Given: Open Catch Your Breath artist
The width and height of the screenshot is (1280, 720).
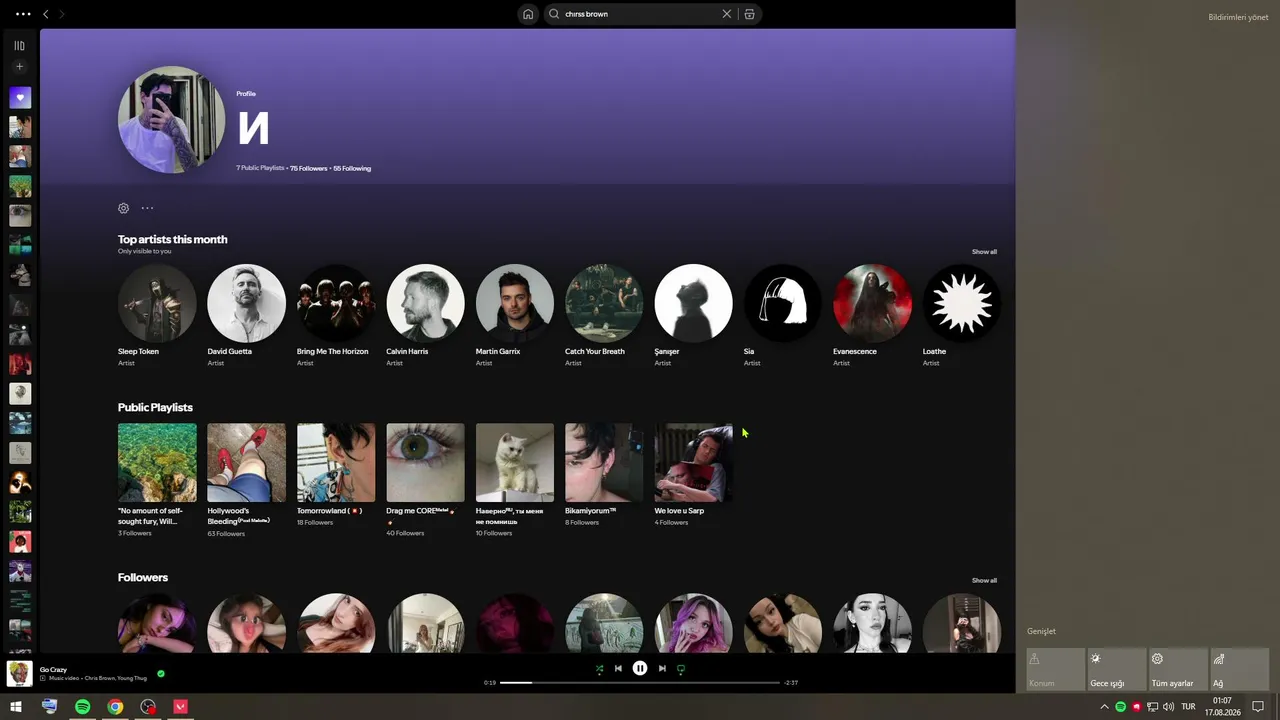Looking at the screenshot, I should click(604, 315).
